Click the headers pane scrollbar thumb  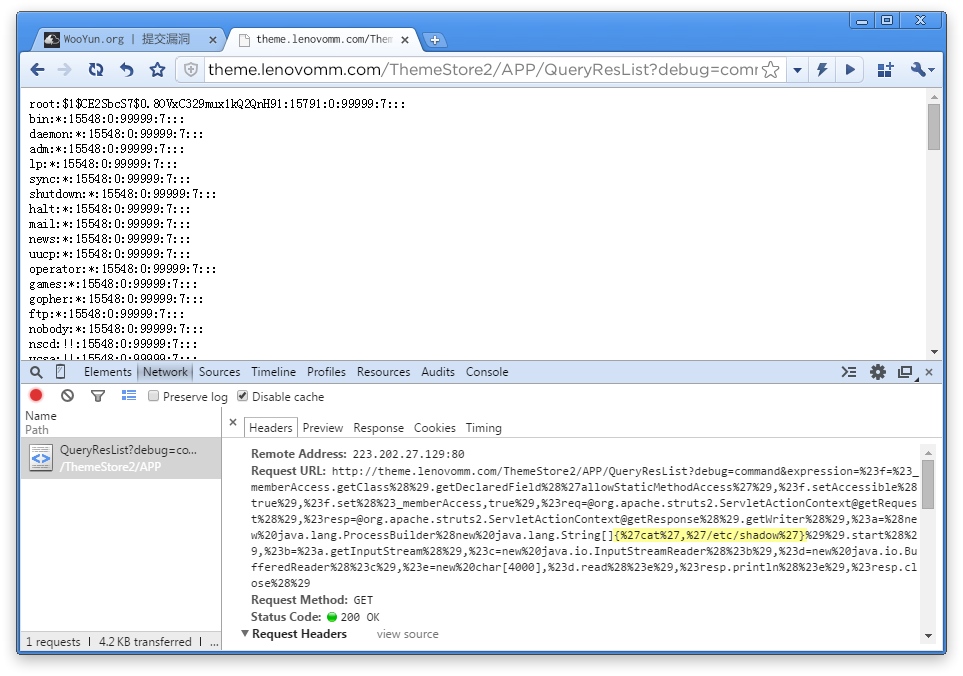[929, 485]
